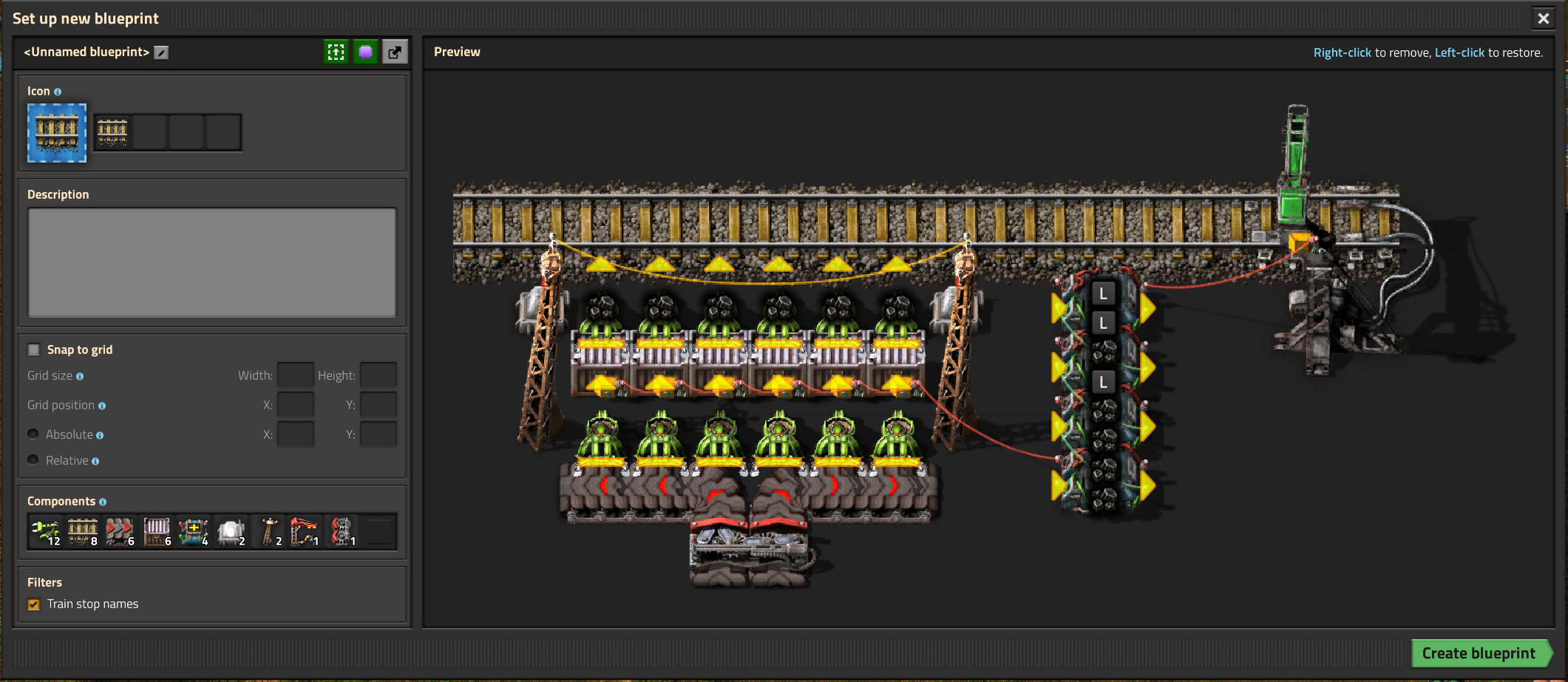This screenshot has width=1568, height=682.
Task: Click the large blue blueprint icon
Action: pos(57,133)
